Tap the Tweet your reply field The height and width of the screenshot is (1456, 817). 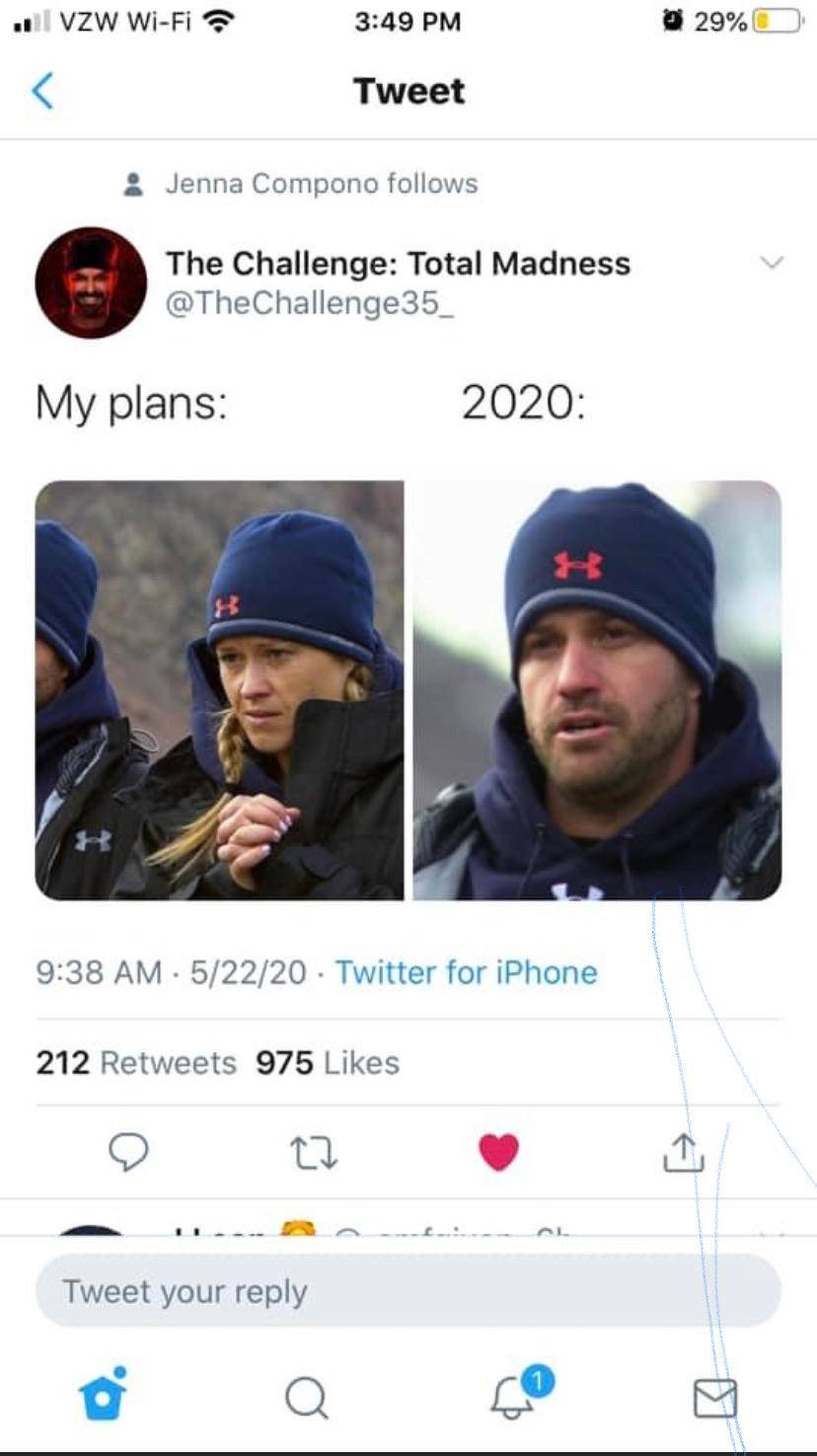point(408,1289)
